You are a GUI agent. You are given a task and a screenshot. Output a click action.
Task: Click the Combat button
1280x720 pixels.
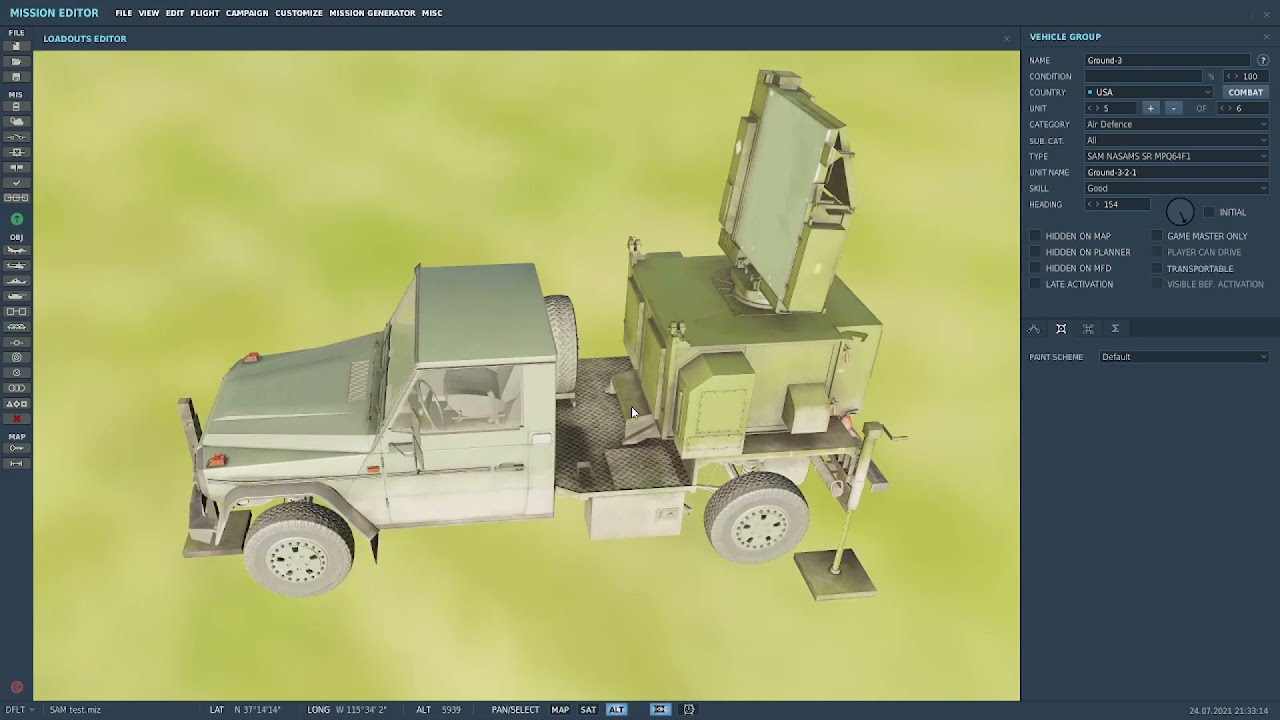pyautogui.click(x=1245, y=93)
